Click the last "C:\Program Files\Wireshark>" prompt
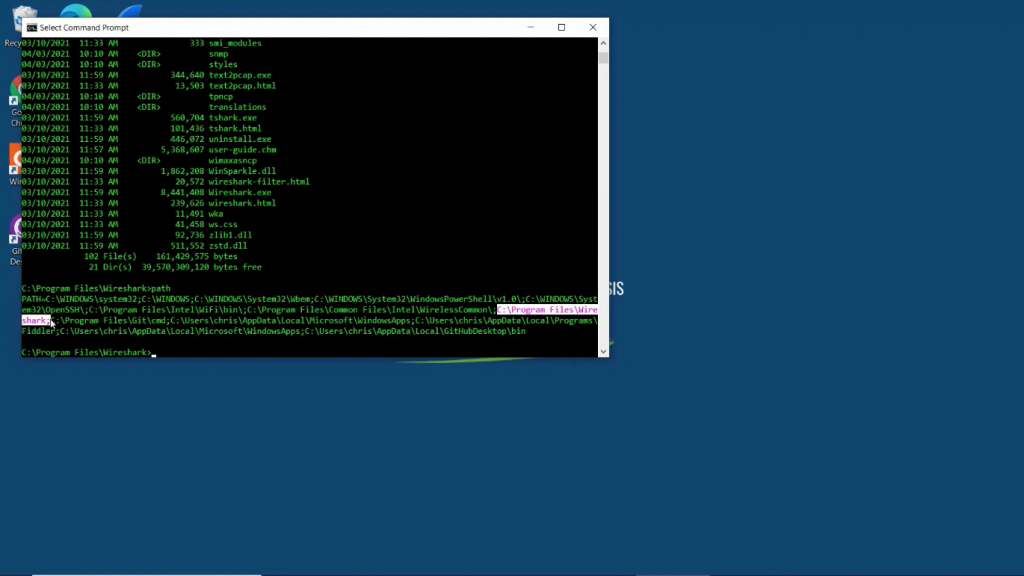 (x=86, y=353)
